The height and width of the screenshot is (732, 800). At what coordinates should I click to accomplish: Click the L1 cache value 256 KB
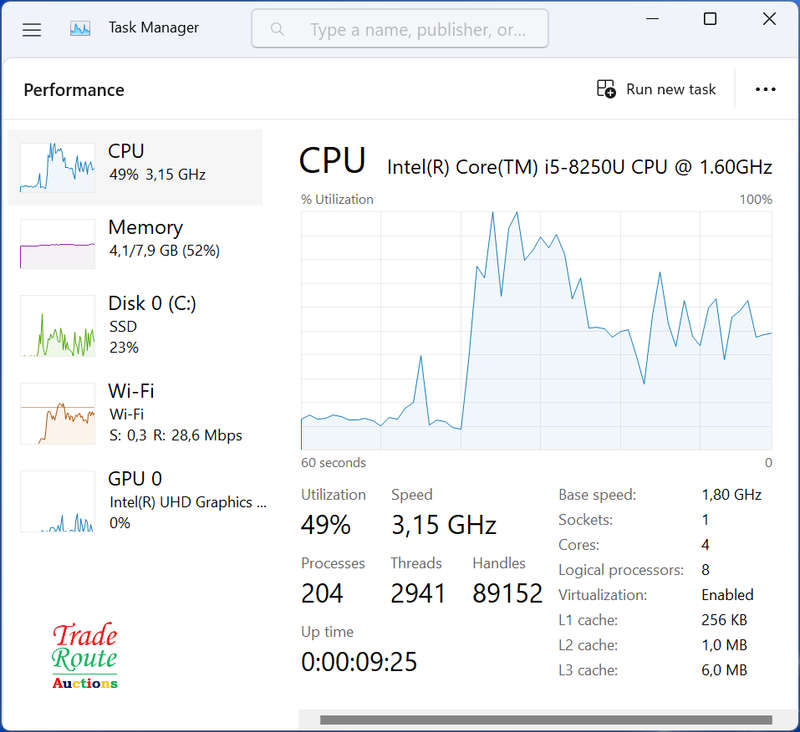[x=724, y=620]
